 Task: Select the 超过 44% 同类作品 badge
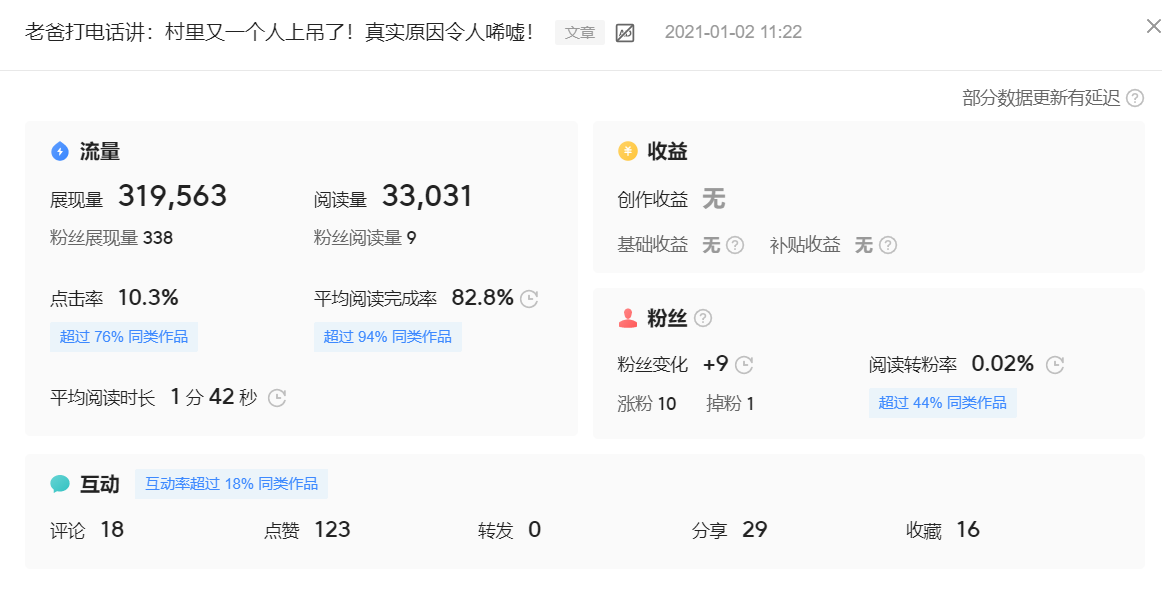[x=943, y=402]
